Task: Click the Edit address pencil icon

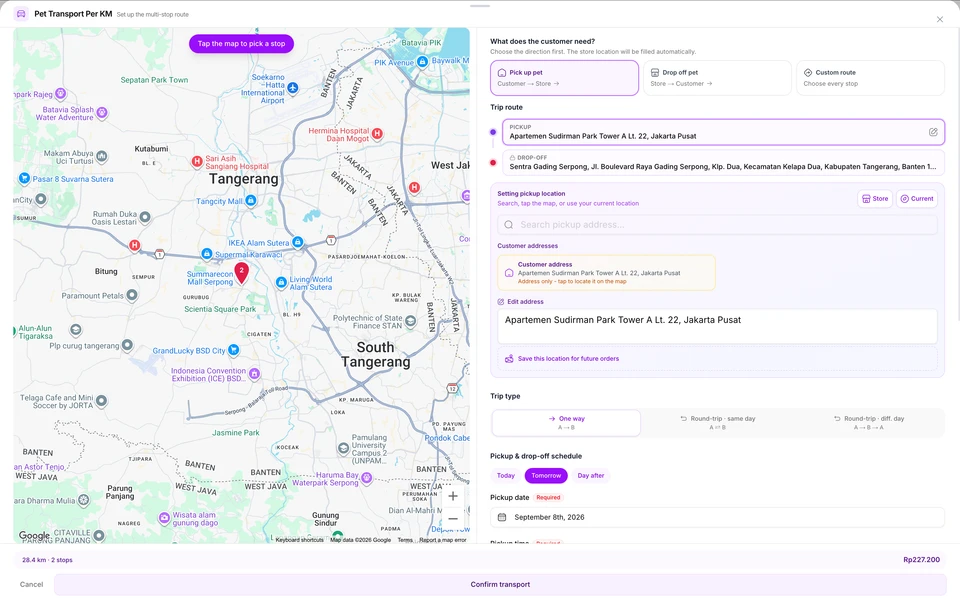Action: (x=501, y=301)
